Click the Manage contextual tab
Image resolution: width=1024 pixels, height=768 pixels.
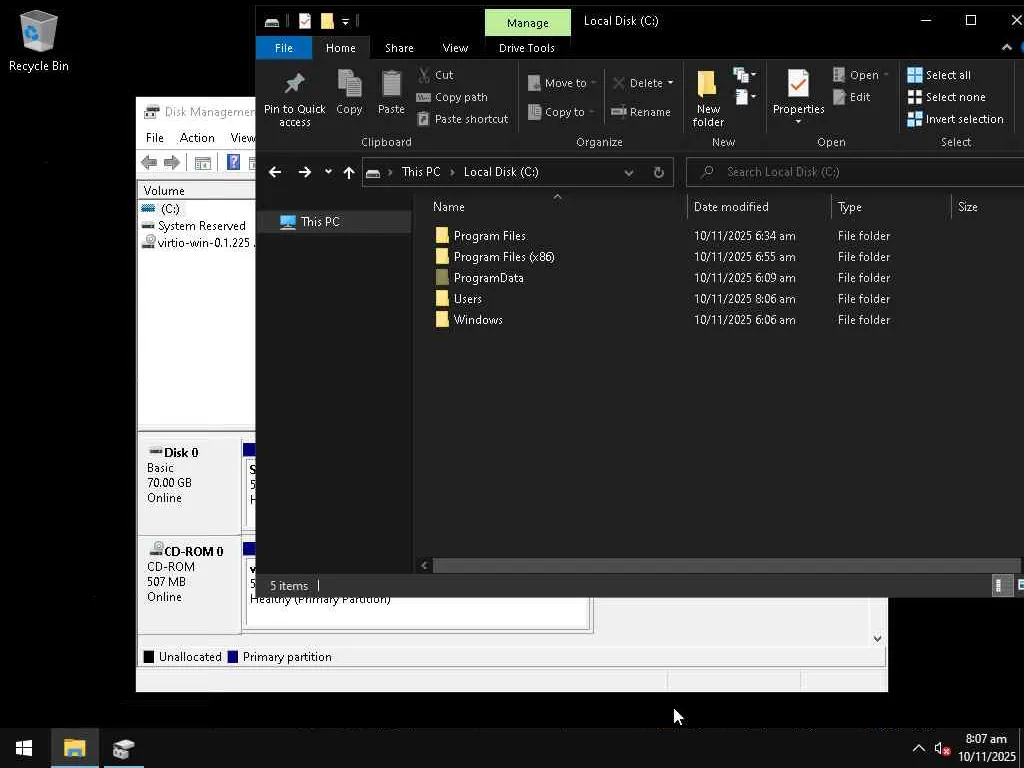pyautogui.click(x=528, y=23)
